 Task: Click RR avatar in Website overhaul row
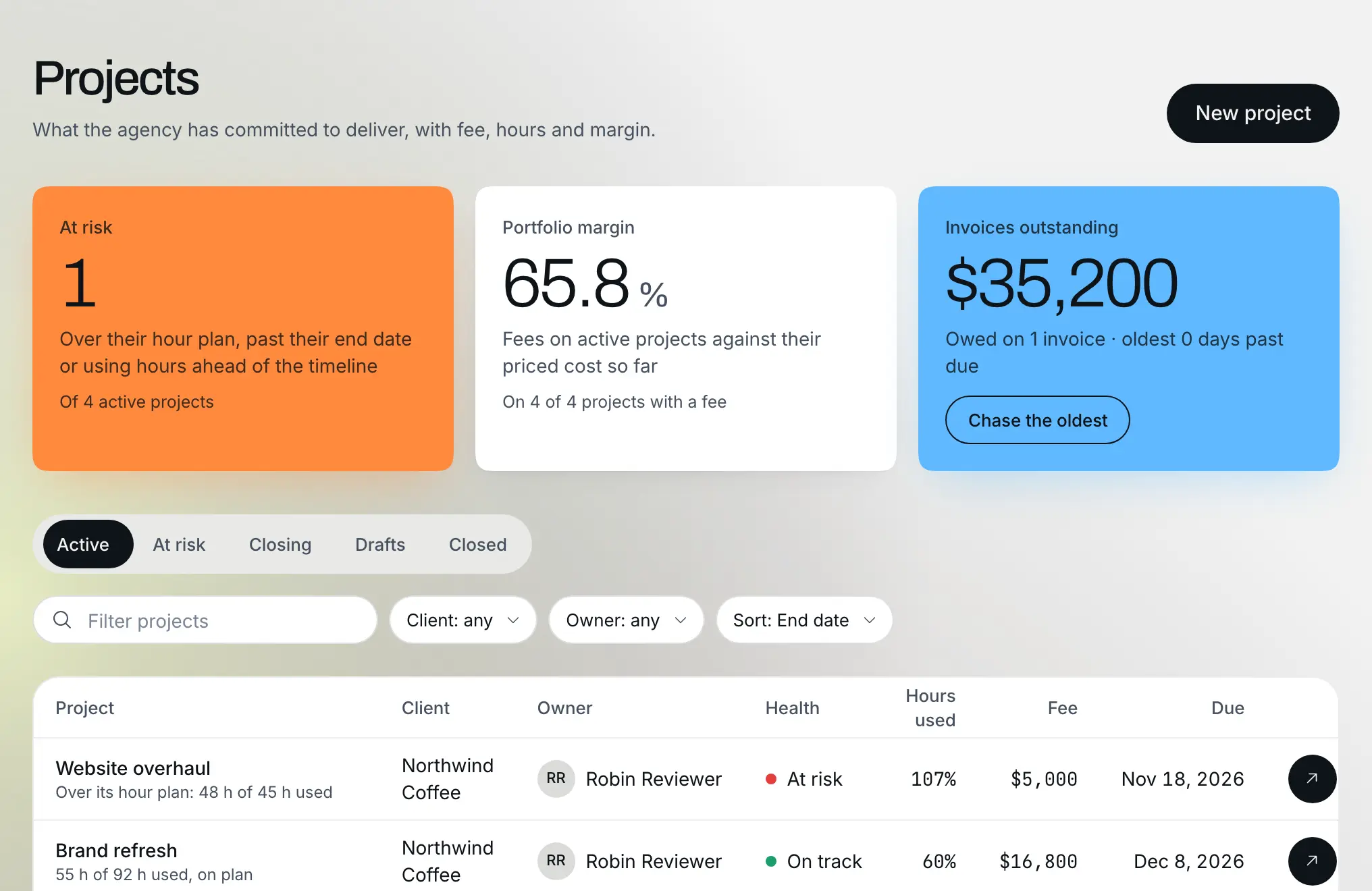(556, 778)
